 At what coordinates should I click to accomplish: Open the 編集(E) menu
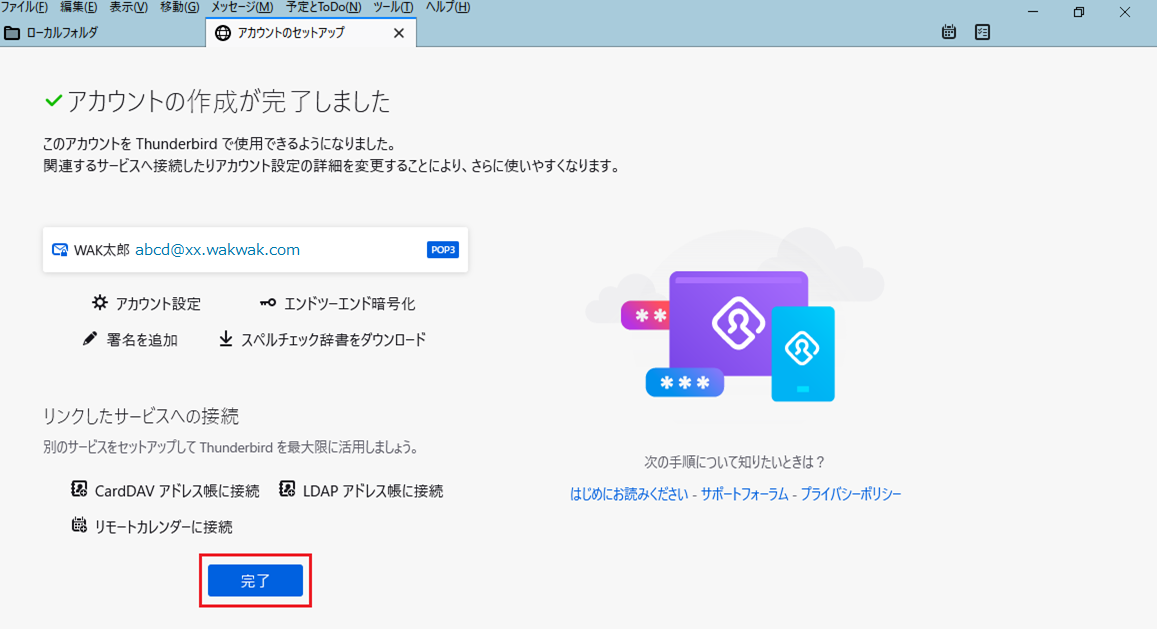pyautogui.click(x=78, y=7)
